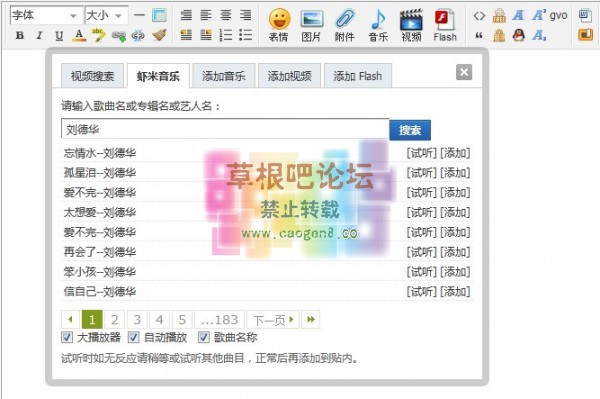Select the song 笨小孩--刘德华
The image size is (600, 399).
pyautogui.click(x=100, y=272)
